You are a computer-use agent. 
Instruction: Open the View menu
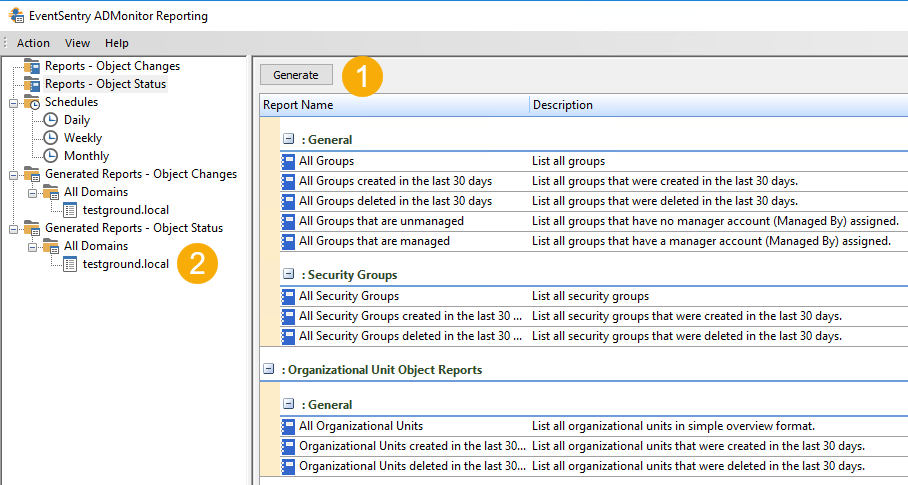pos(77,43)
